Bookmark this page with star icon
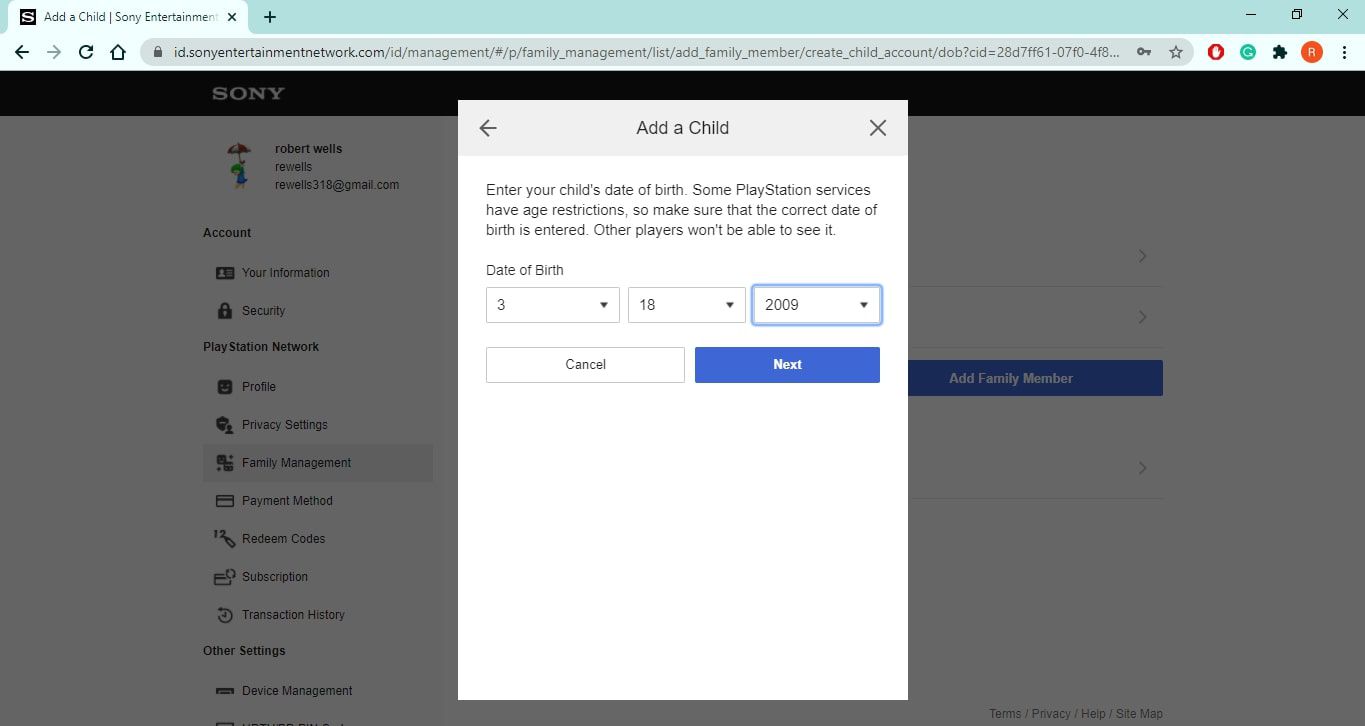 (x=1176, y=52)
